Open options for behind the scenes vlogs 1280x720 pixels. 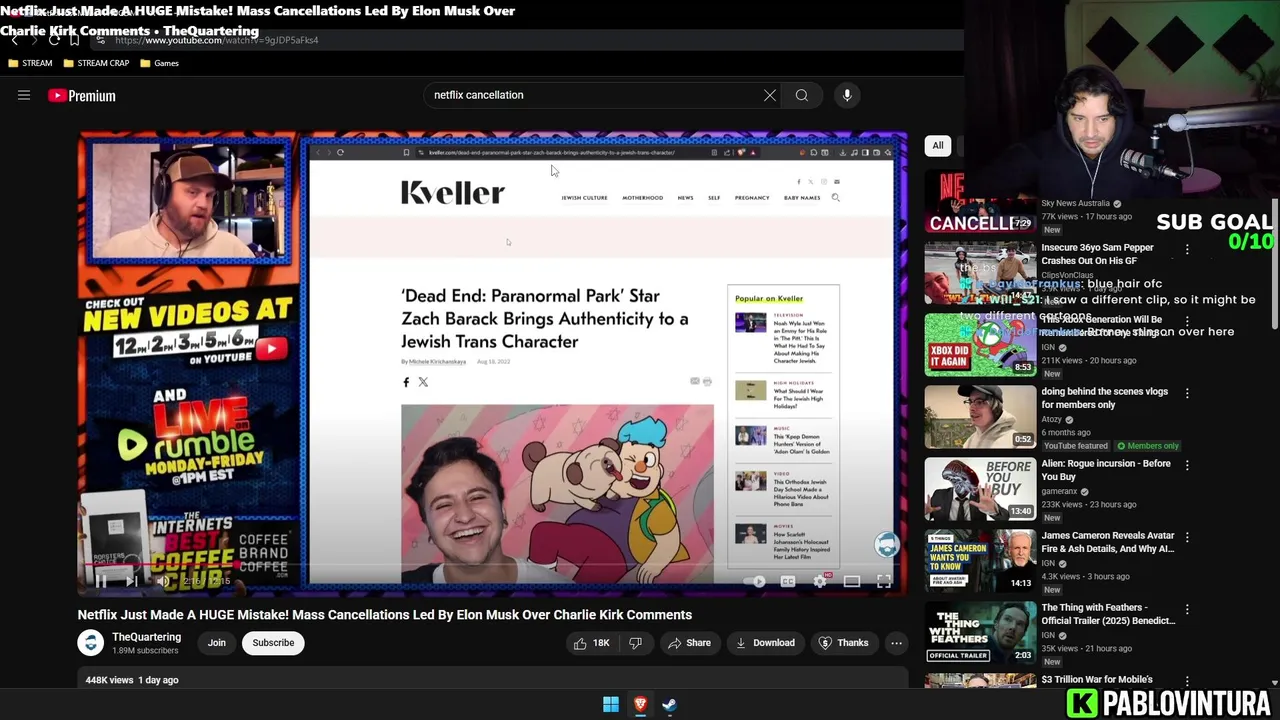pos(1187,393)
